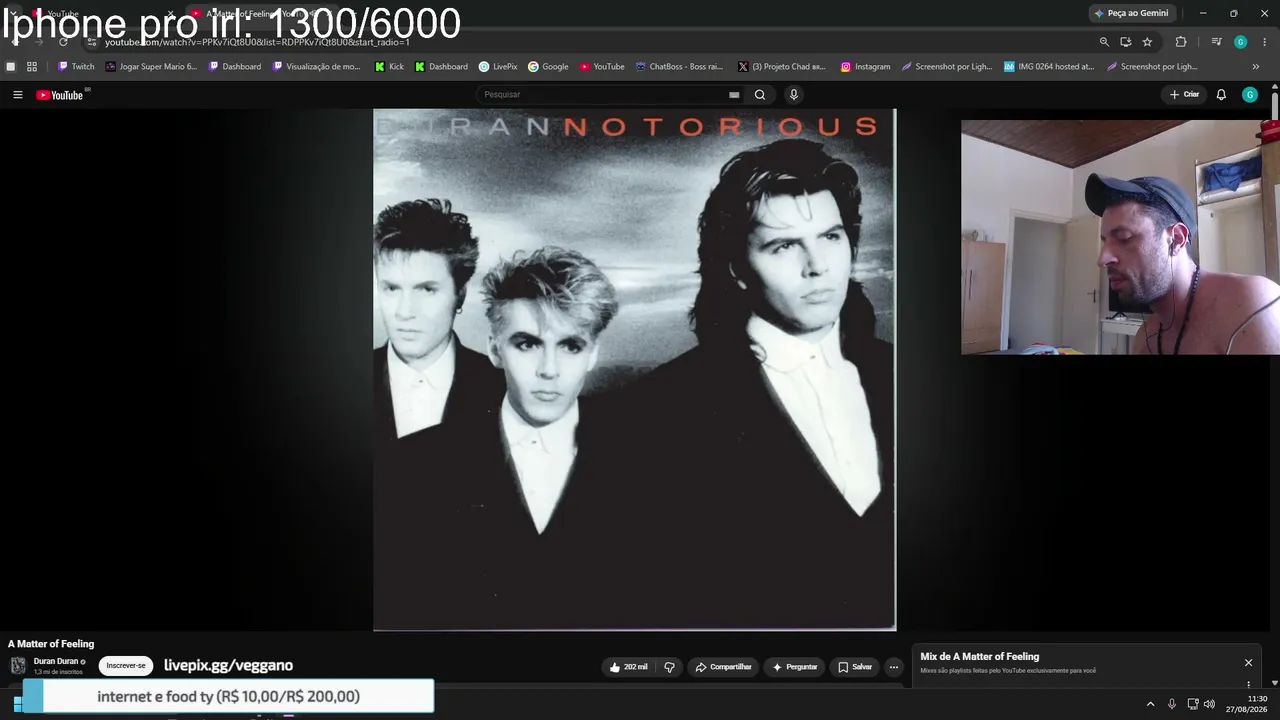The width and height of the screenshot is (1280, 720).
Task: Click the Peça ao Gemini button
Action: pos(1131,13)
